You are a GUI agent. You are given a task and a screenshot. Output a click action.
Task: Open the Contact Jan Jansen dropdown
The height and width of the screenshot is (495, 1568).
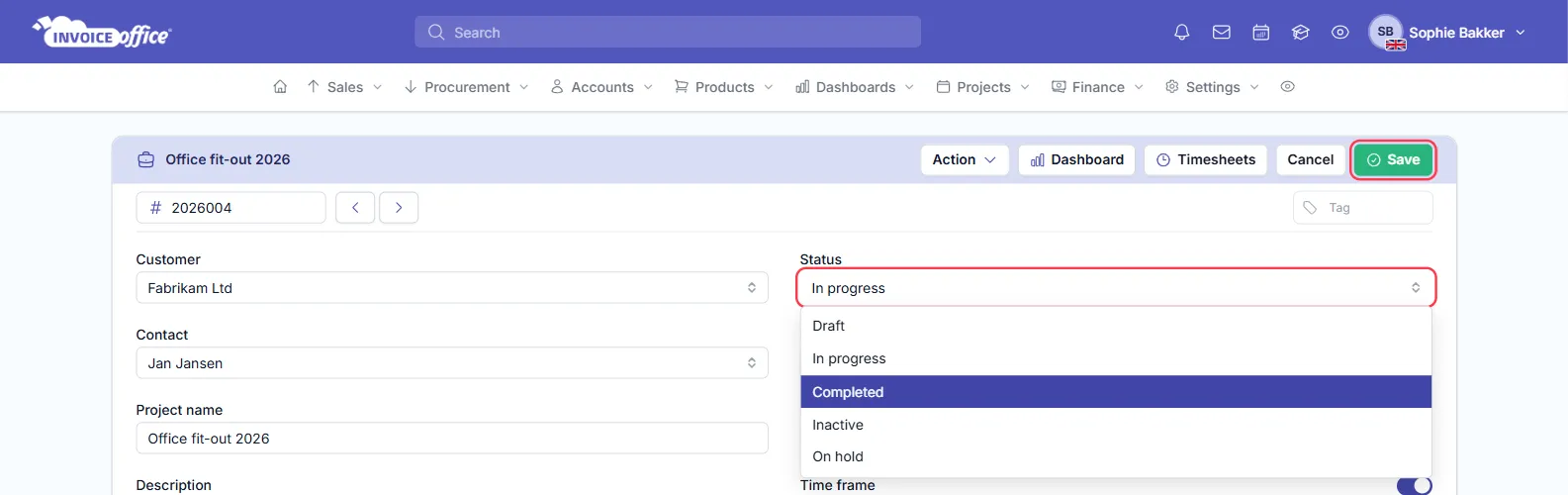(452, 363)
